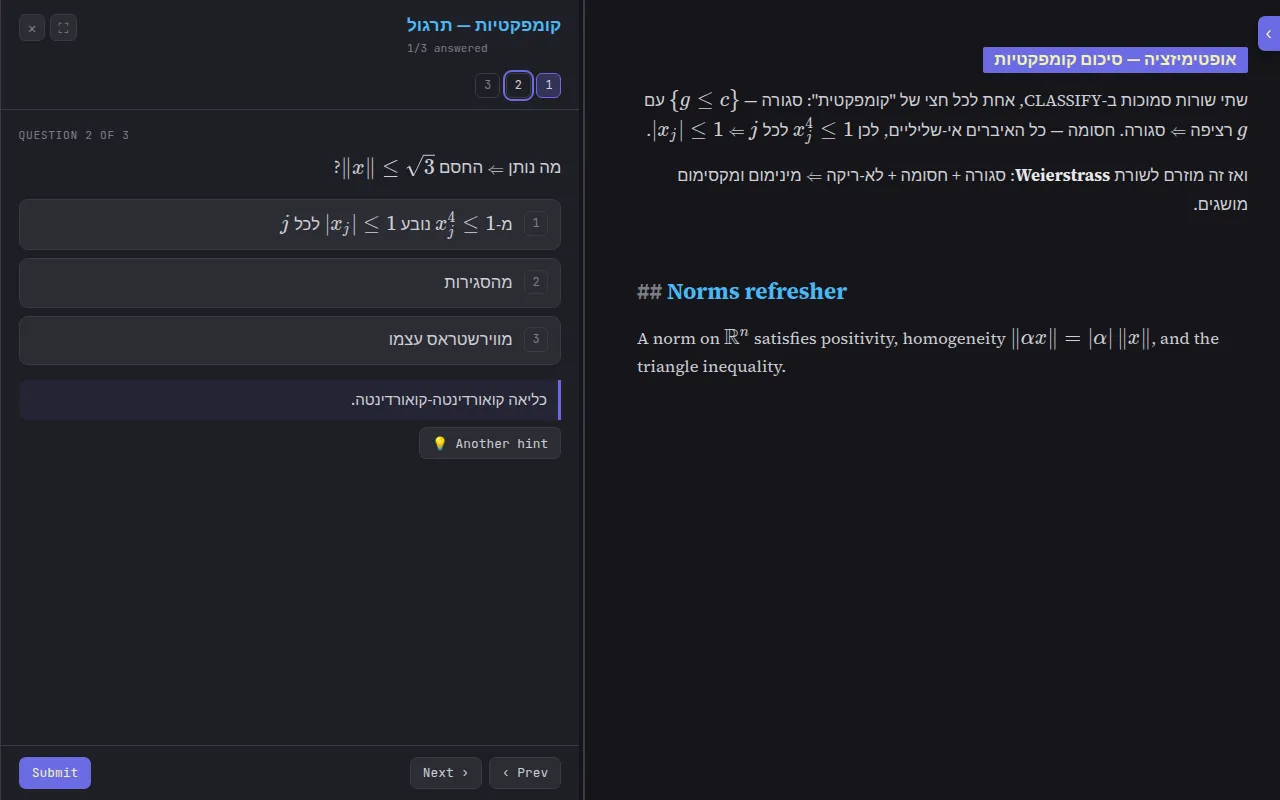1280x800 pixels.
Task: Jump to question 2 in the navigator
Action: (x=518, y=85)
